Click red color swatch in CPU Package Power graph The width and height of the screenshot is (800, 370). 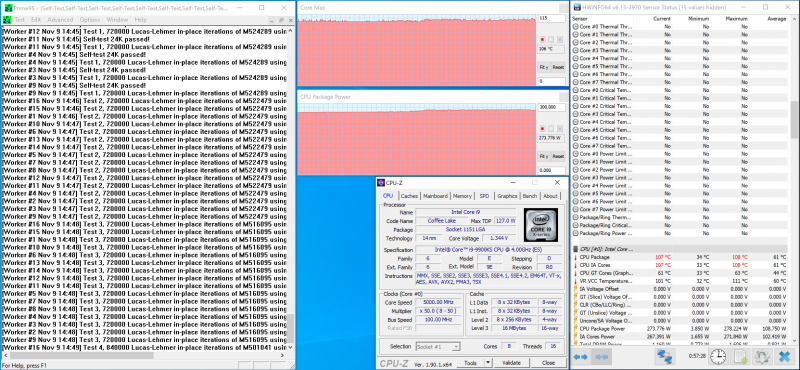(x=542, y=129)
